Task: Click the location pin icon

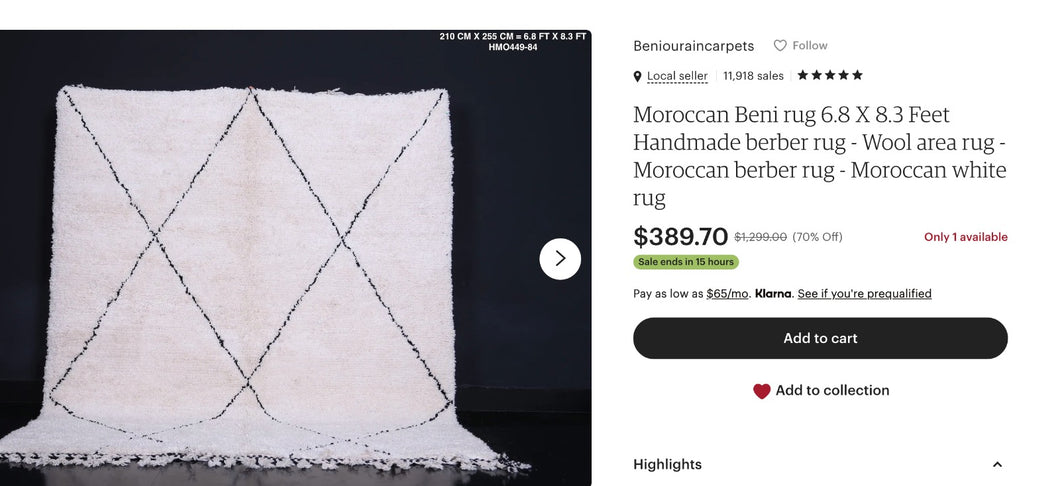Action: point(638,77)
